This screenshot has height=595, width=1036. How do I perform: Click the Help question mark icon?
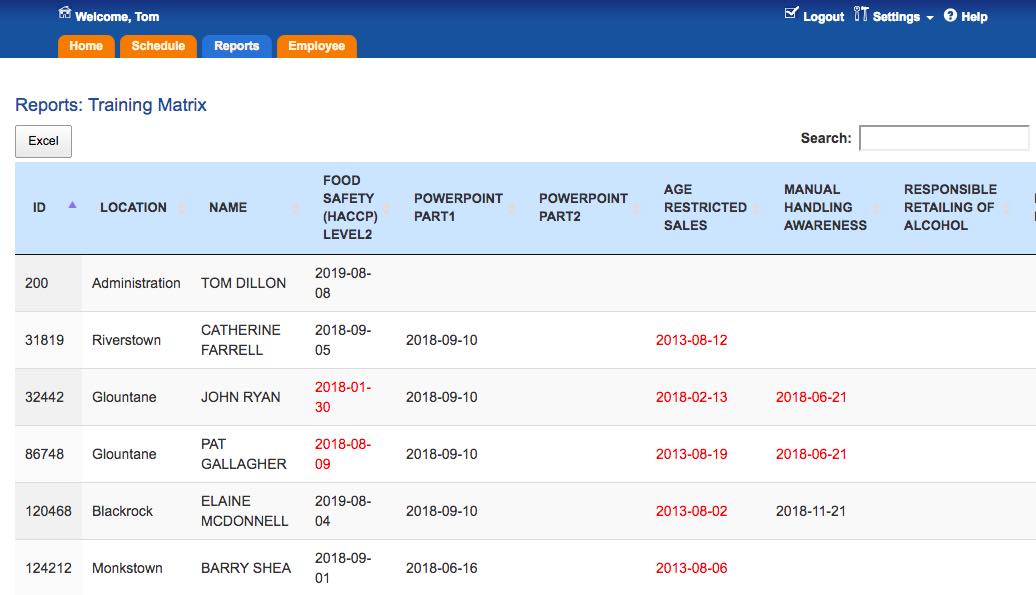click(x=950, y=15)
